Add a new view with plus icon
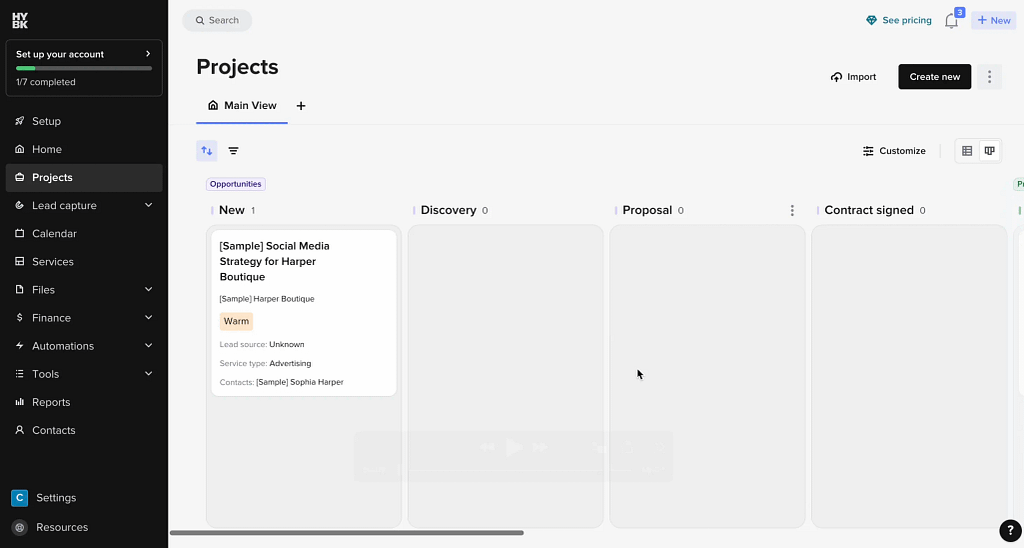Image resolution: width=1024 pixels, height=548 pixels. (x=301, y=106)
